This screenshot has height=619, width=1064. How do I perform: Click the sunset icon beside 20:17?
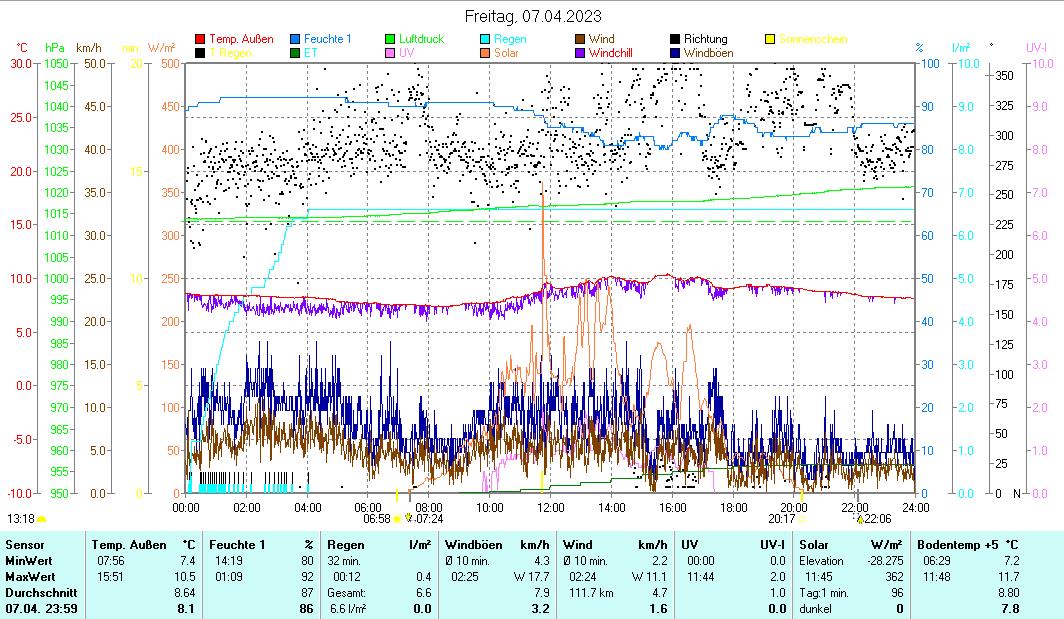[x=802, y=519]
